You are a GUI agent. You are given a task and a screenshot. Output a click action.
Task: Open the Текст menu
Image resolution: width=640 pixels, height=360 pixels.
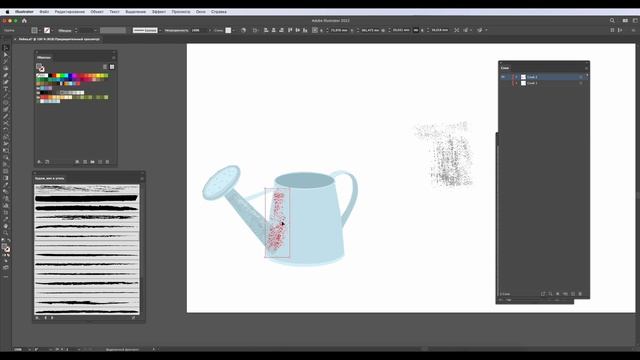click(x=114, y=12)
